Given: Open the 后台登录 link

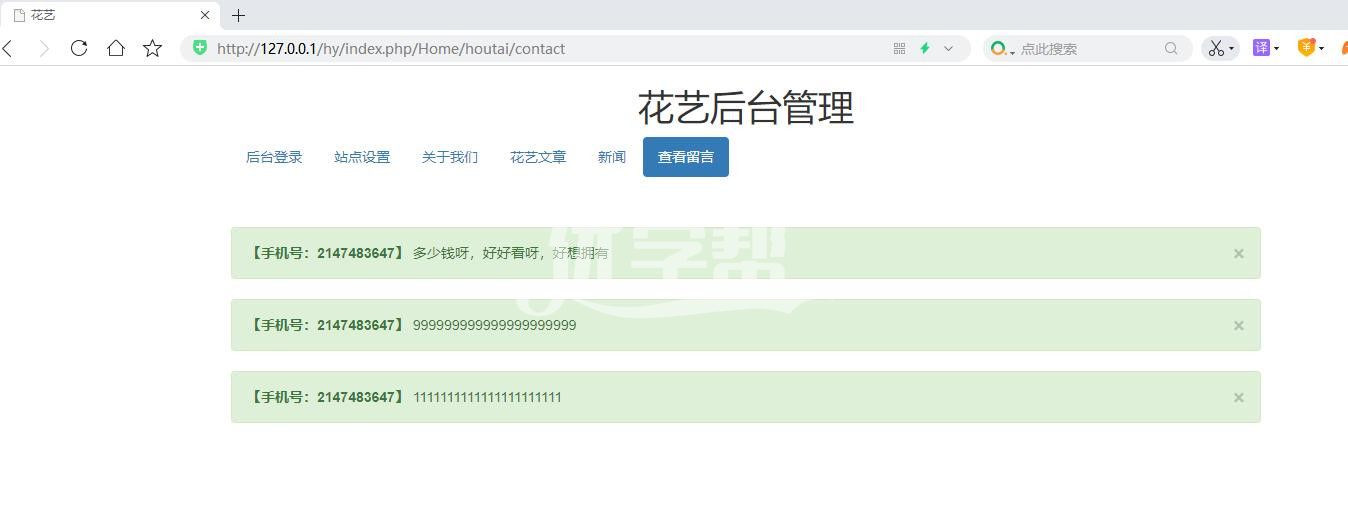Looking at the screenshot, I should click(x=274, y=157).
